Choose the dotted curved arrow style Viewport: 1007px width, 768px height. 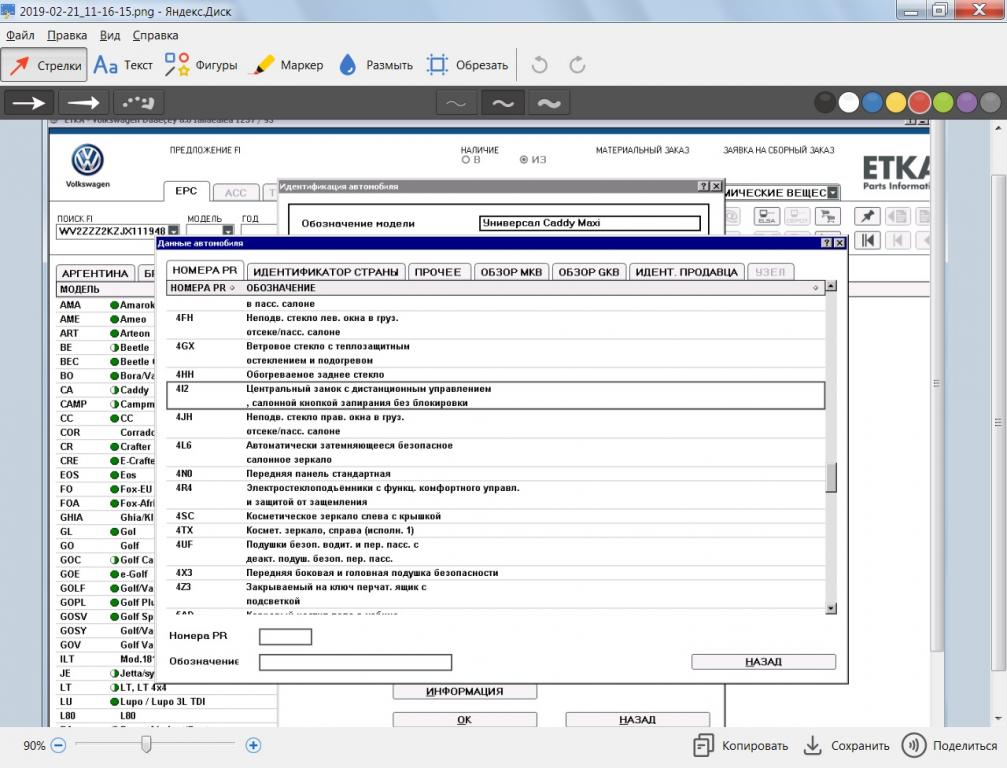(x=138, y=103)
